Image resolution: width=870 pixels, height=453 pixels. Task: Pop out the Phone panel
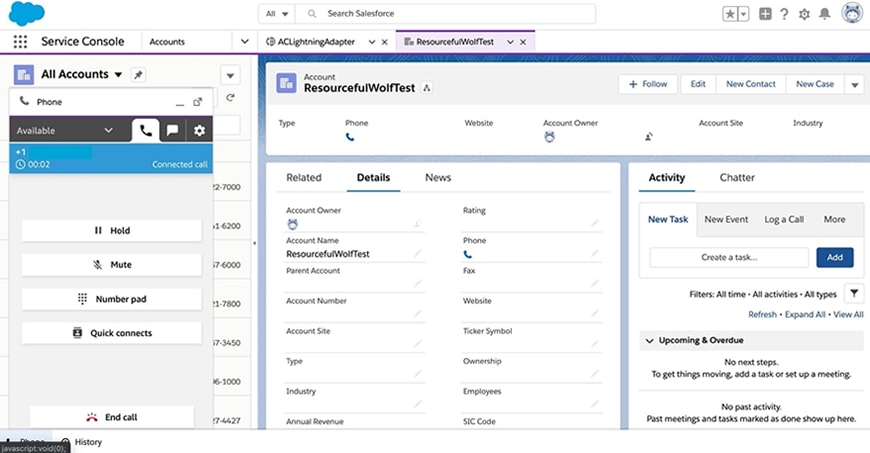tap(198, 102)
